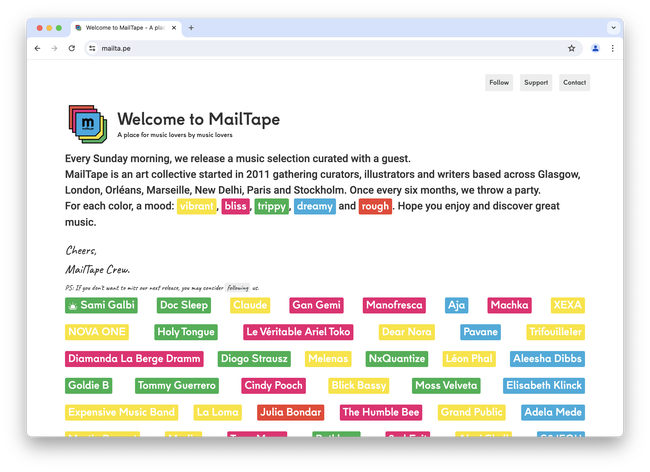Open the Moss Velveta episode
The width and height of the screenshot is (650, 472).
[x=446, y=386]
